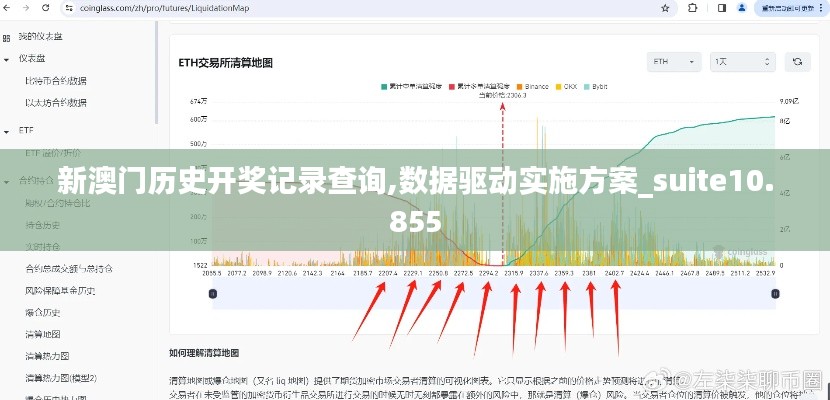
Task: Click the x-axis label 2207.4
Action: pyautogui.click(x=387, y=274)
